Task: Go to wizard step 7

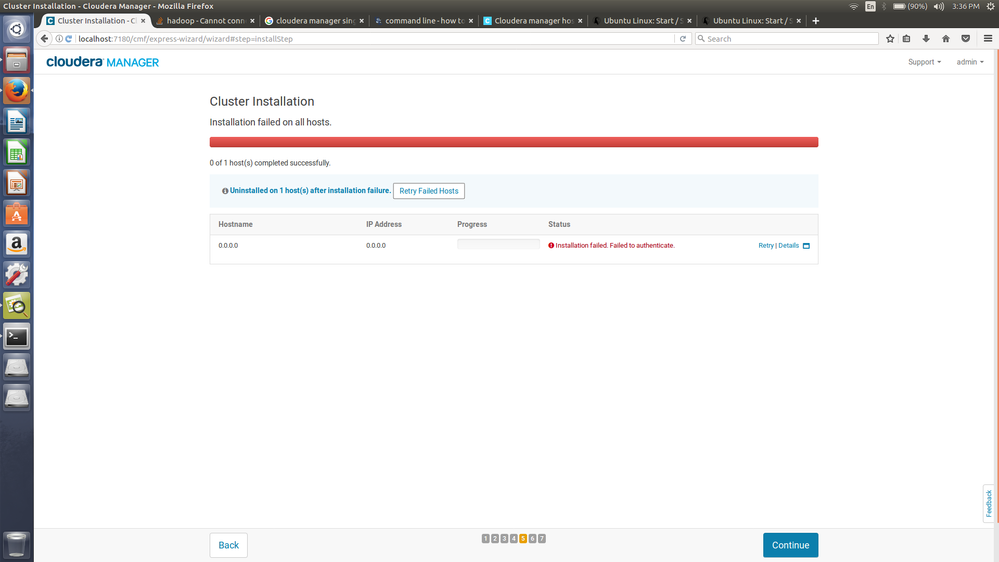Action: (x=542, y=539)
